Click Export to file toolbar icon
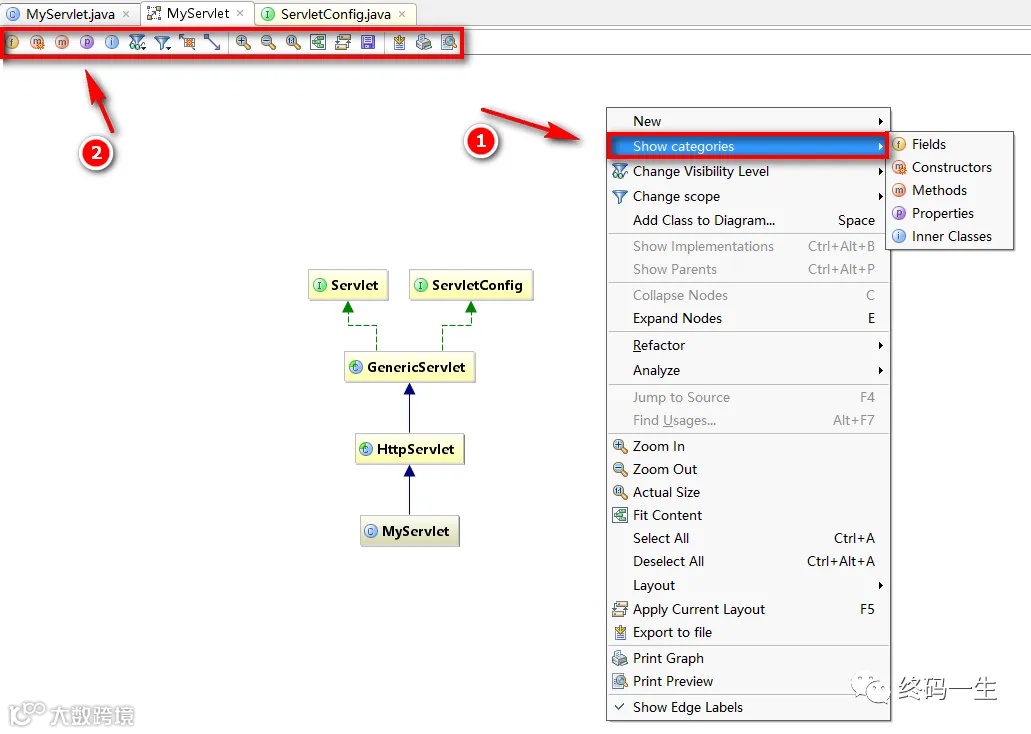The image size is (1031, 734). click(399, 43)
